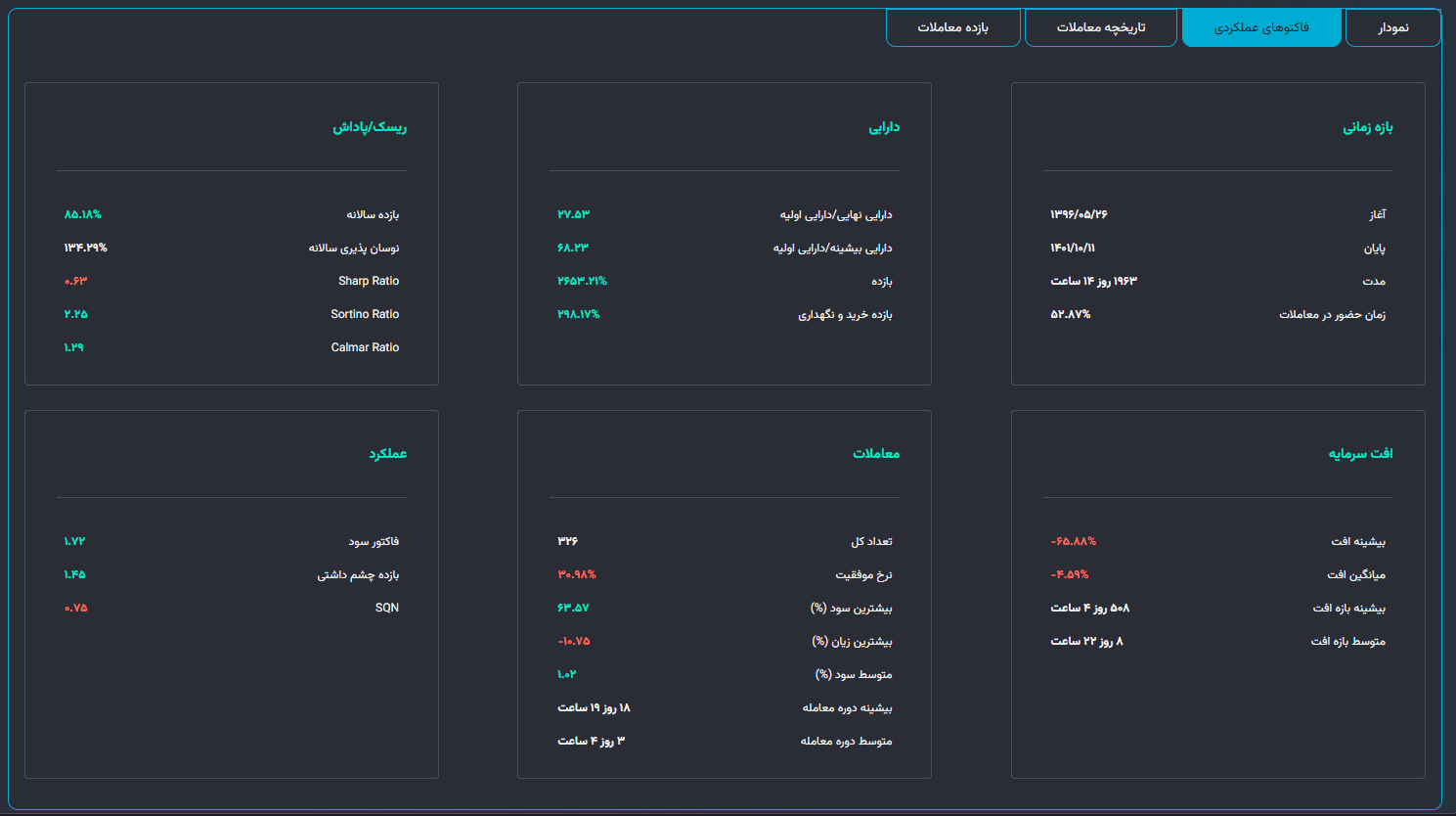Open the بازده معاملات tab
This screenshot has height=816, width=1456.
click(x=952, y=27)
